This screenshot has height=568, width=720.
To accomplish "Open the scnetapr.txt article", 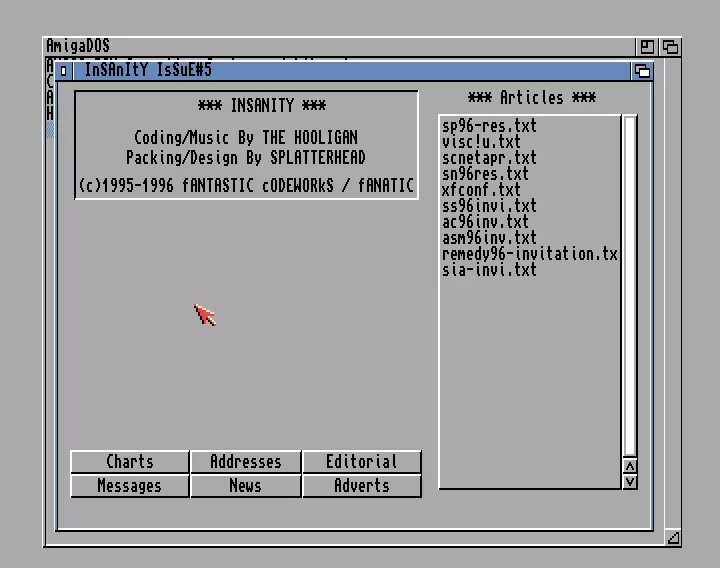I will (x=489, y=158).
